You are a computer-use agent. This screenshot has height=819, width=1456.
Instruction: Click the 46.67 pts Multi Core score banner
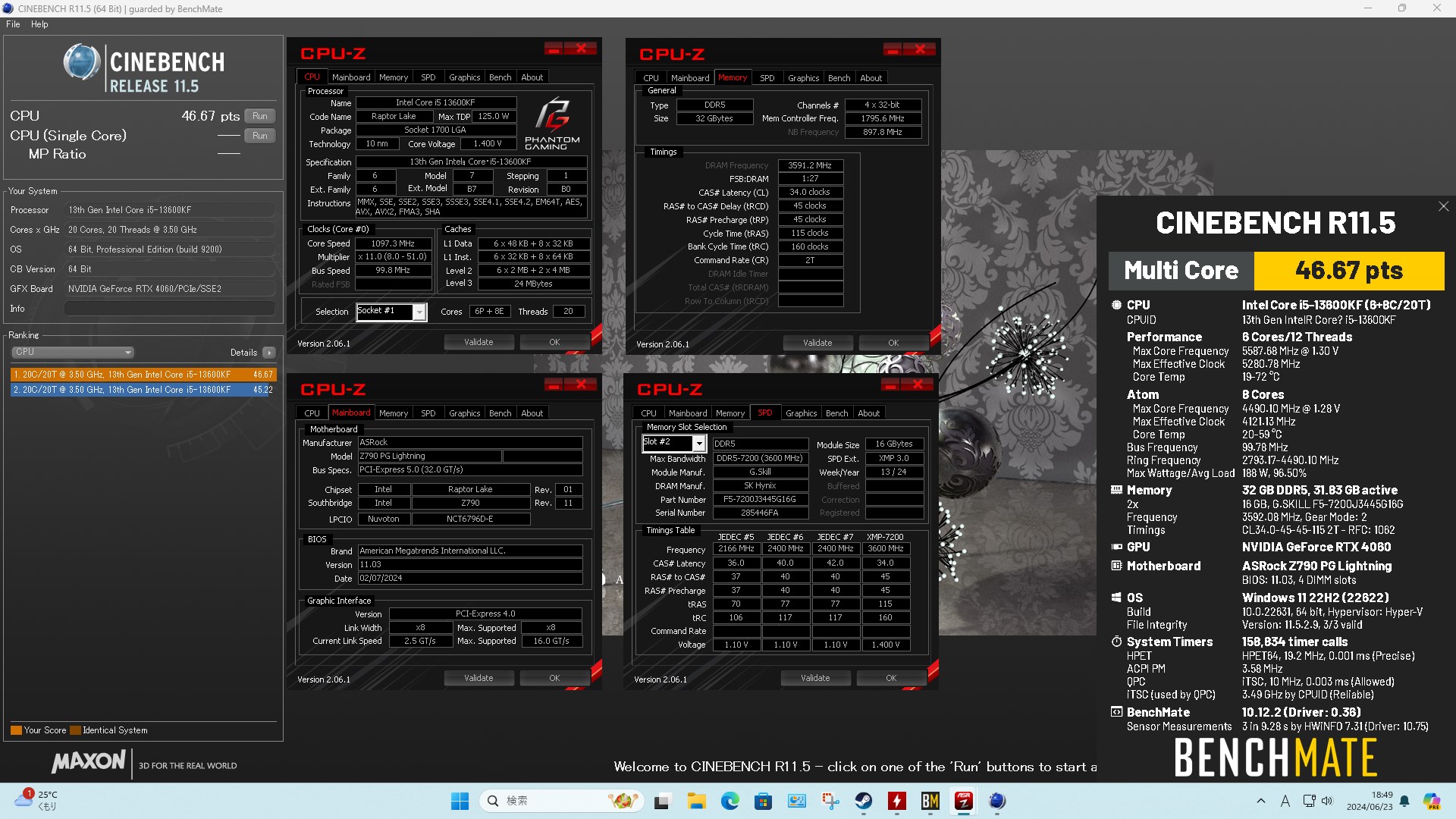[x=1349, y=271]
